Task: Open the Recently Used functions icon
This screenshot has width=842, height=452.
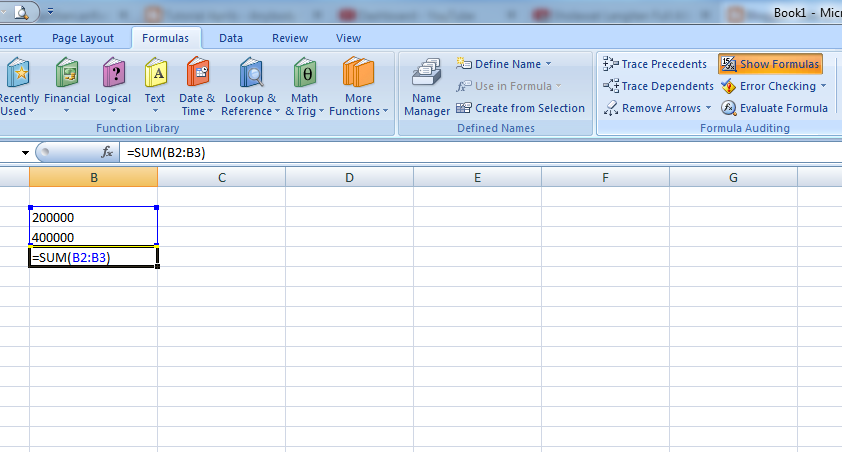Action: pos(18,72)
